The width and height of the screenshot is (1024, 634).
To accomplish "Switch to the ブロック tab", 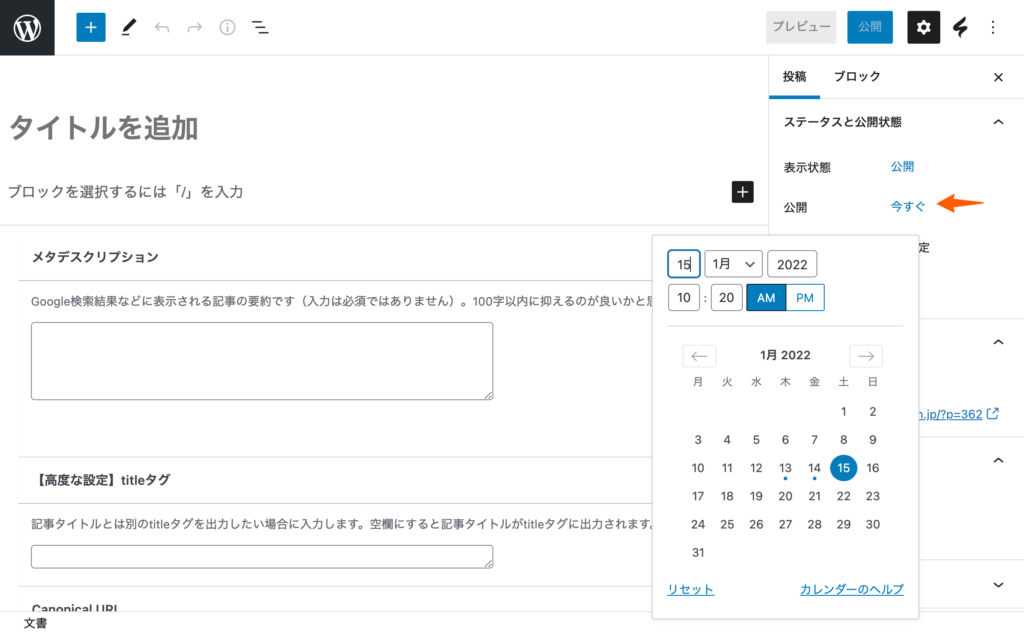I will [857, 77].
